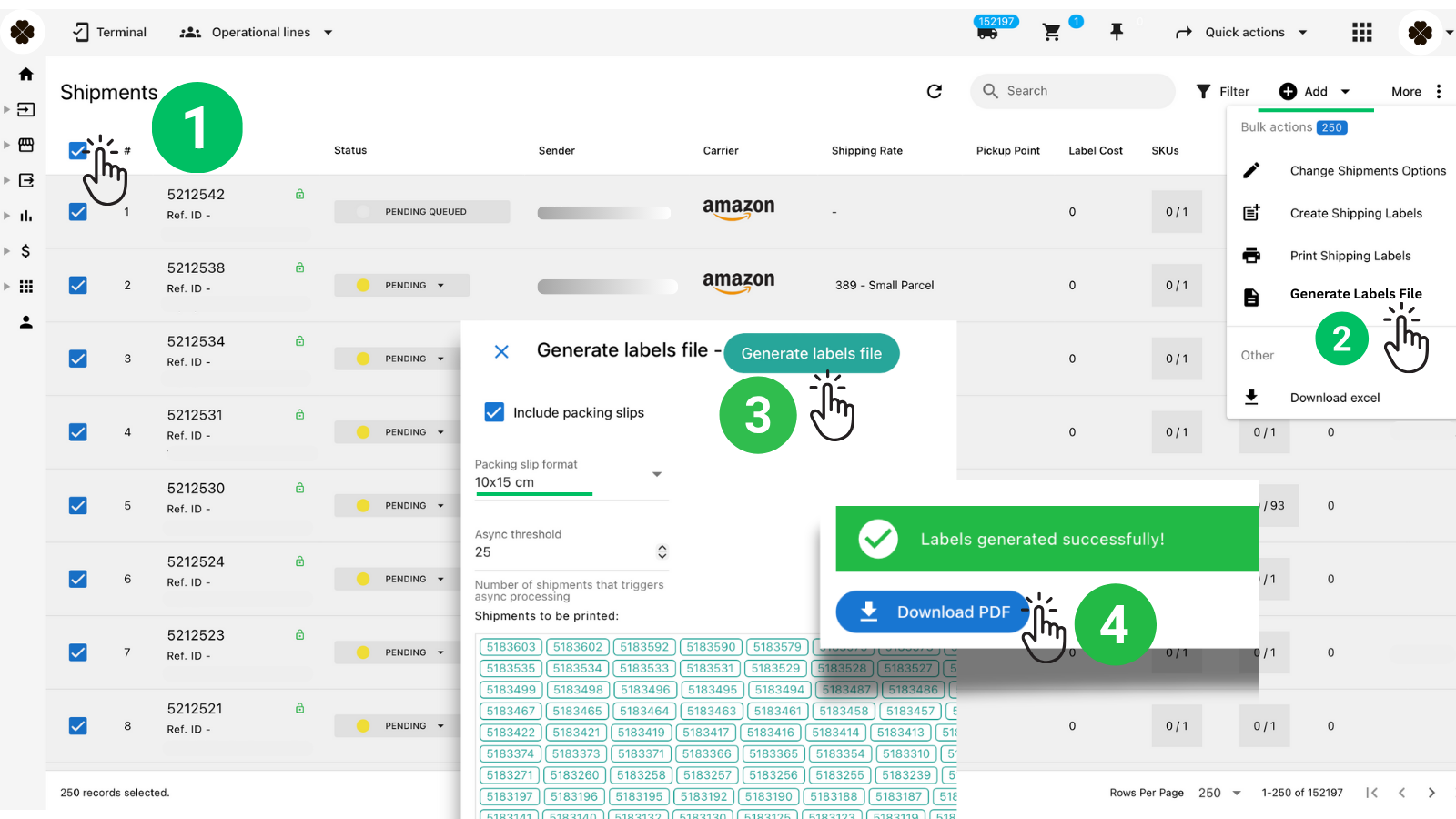Viewport: 1456px width, 819px height.
Task: Open the store icon in the sidebar
Action: [25, 145]
